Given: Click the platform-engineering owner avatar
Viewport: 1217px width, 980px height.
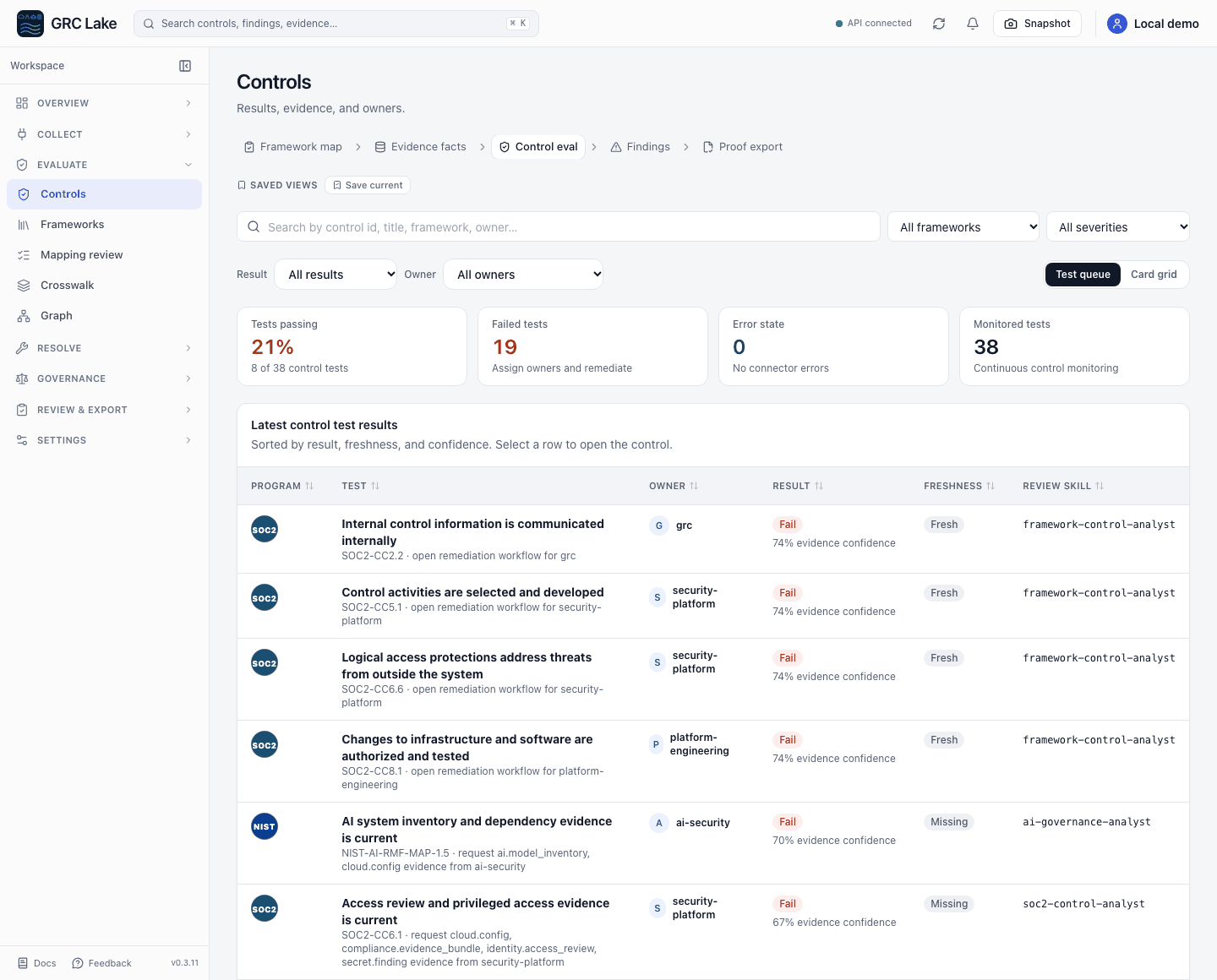Looking at the screenshot, I should (656, 744).
